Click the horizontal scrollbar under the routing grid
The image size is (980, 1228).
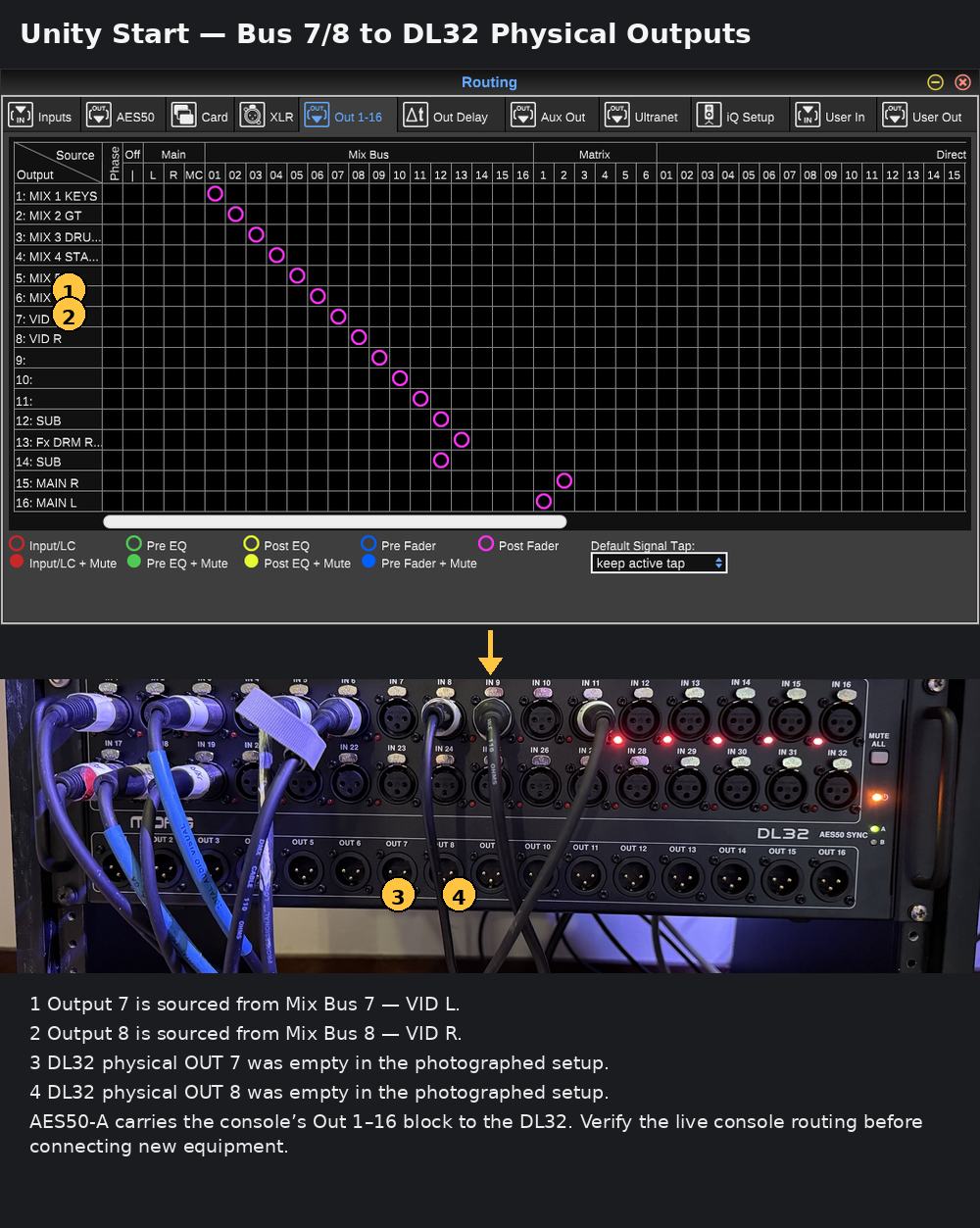coord(334,522)
